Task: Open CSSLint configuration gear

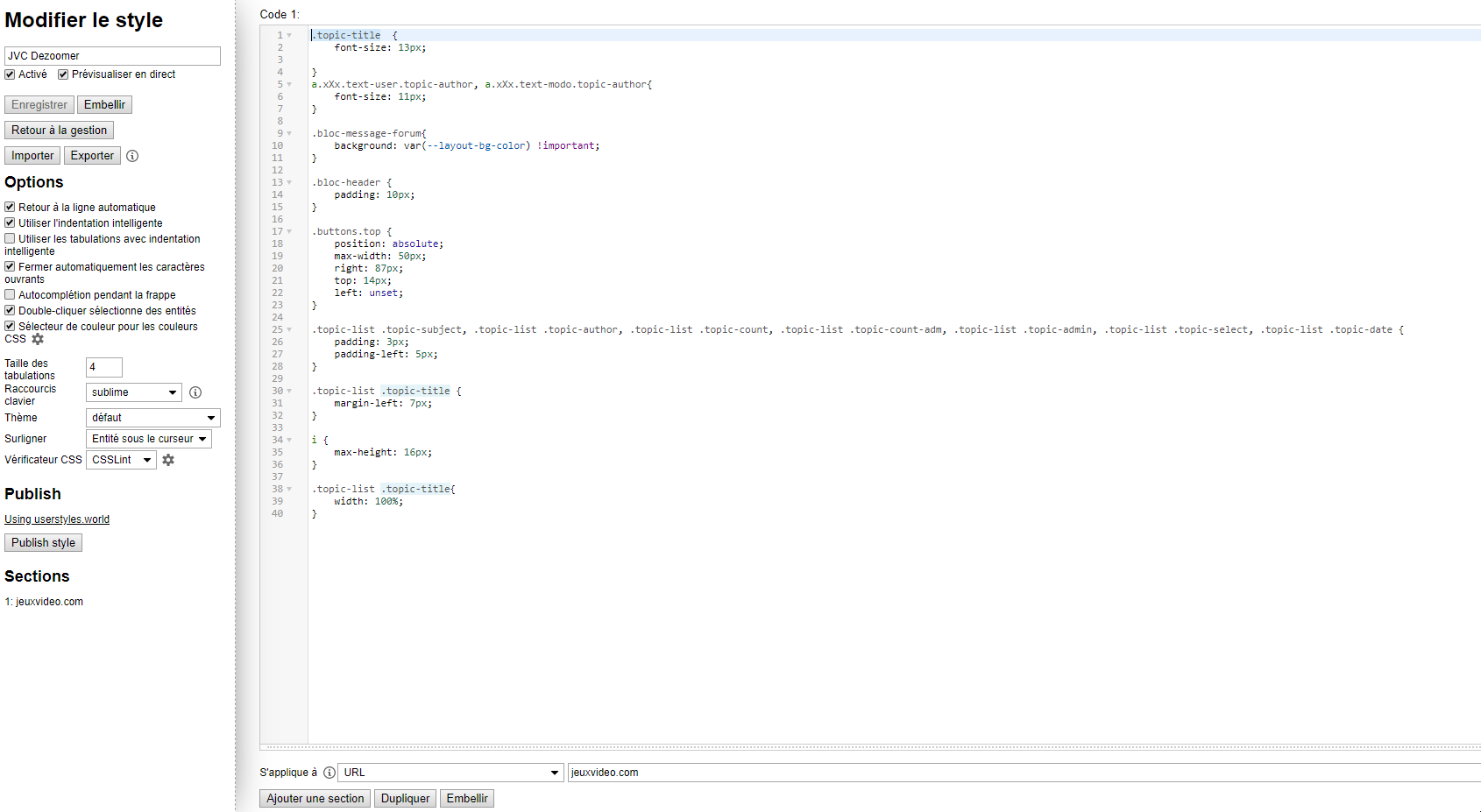Action: coord(168,460)
